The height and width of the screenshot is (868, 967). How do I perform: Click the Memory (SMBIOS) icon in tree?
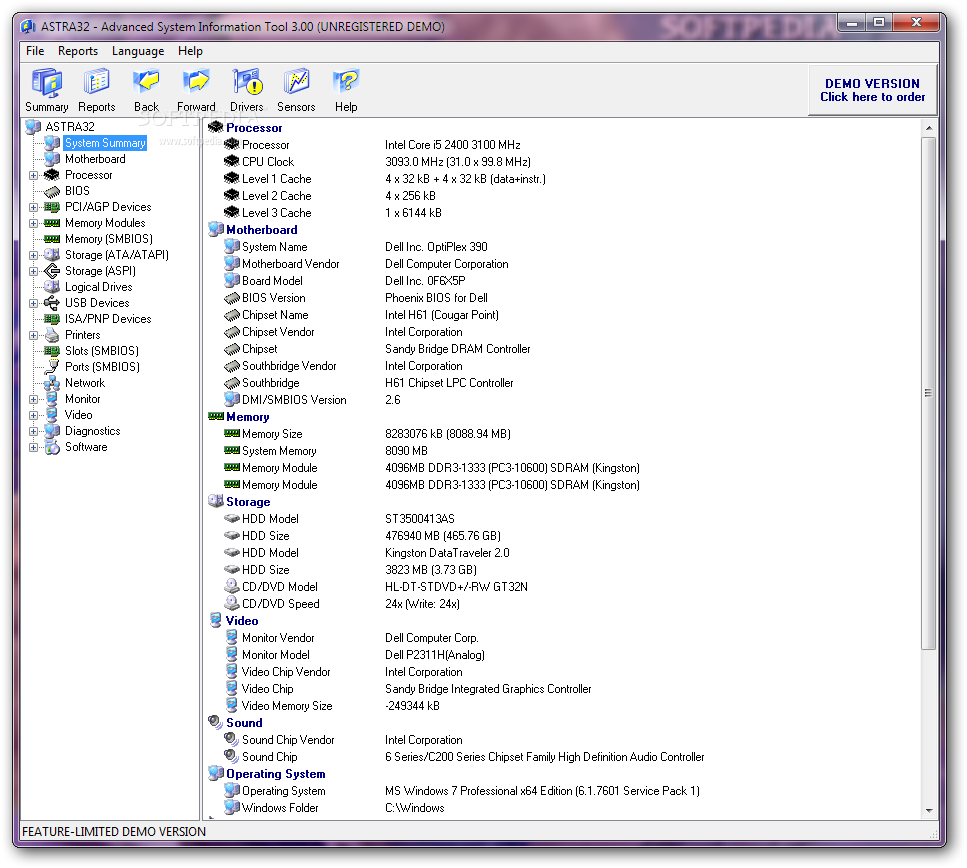coord(52,239)
